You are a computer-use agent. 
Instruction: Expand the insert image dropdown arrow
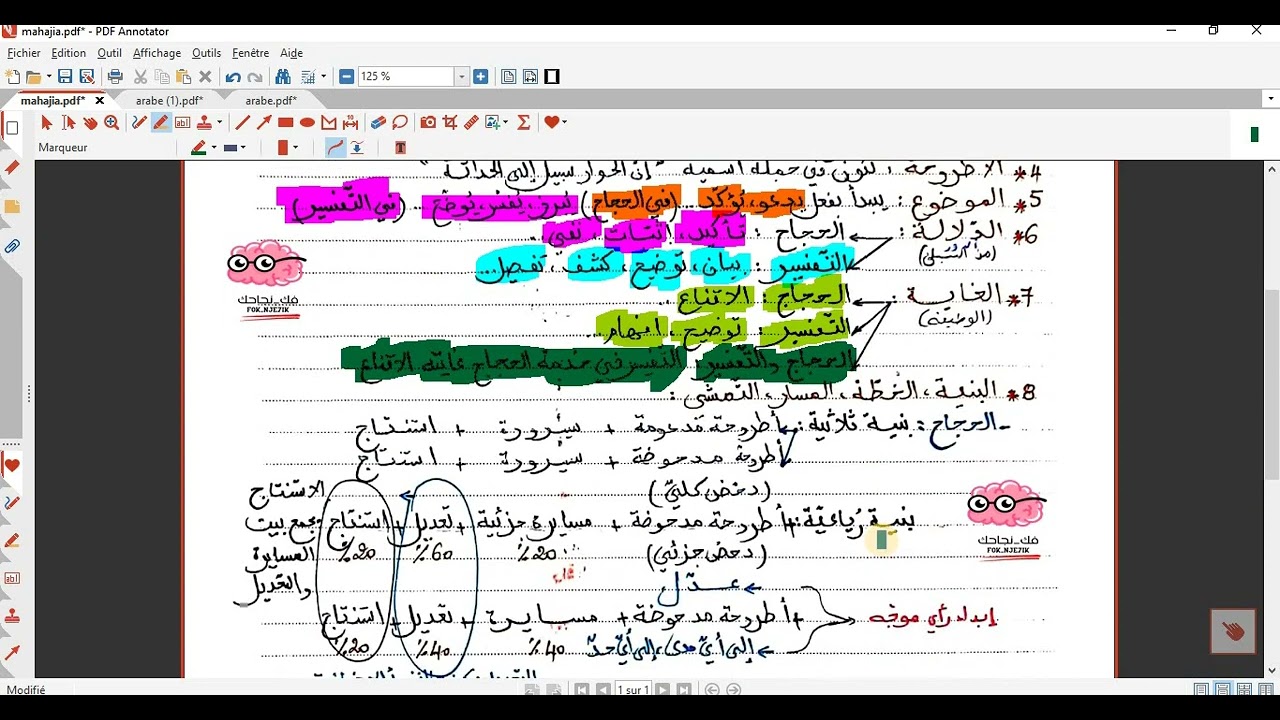pyautogui.click(x=505, y=122)
